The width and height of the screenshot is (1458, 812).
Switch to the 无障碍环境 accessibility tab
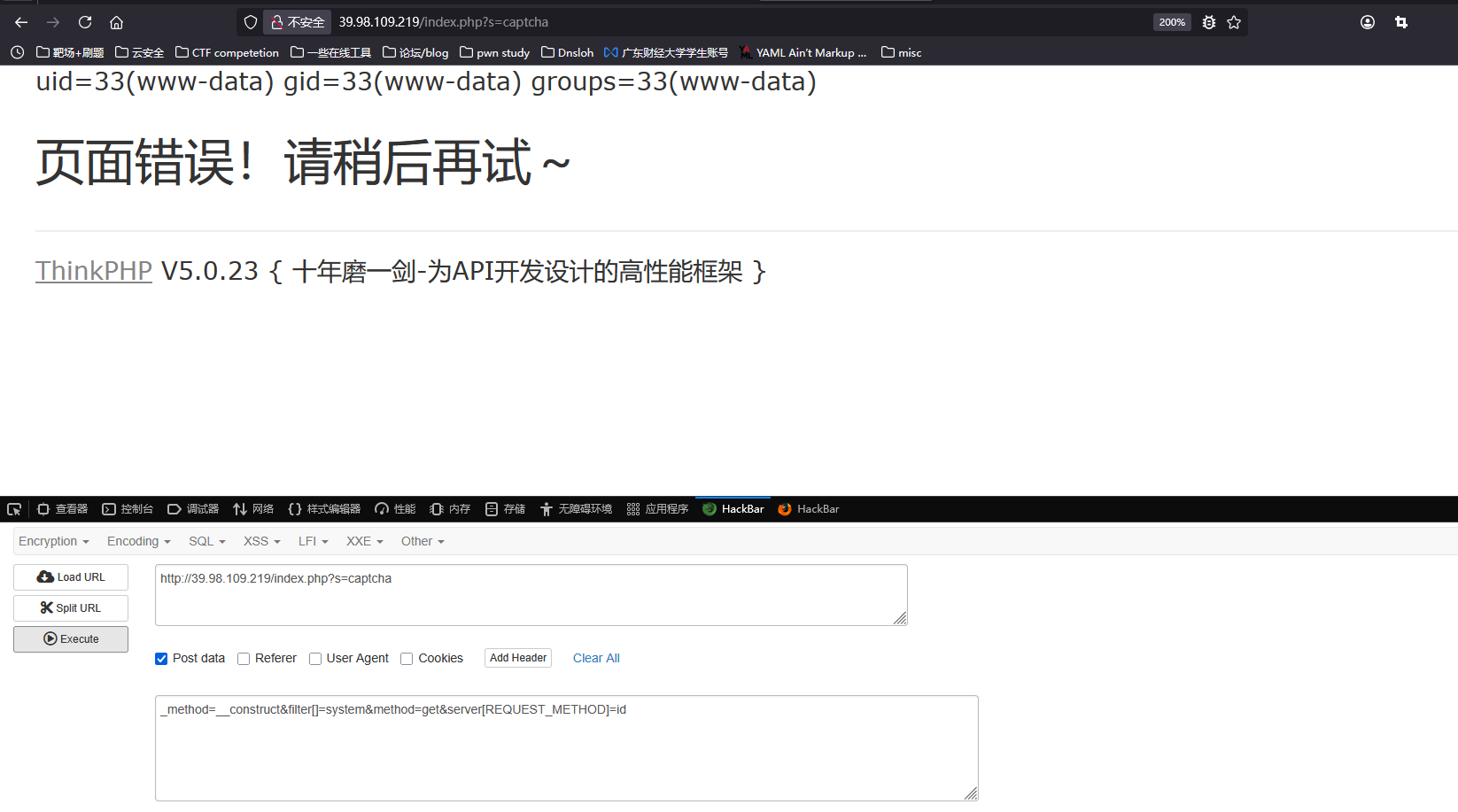point(576,509)
